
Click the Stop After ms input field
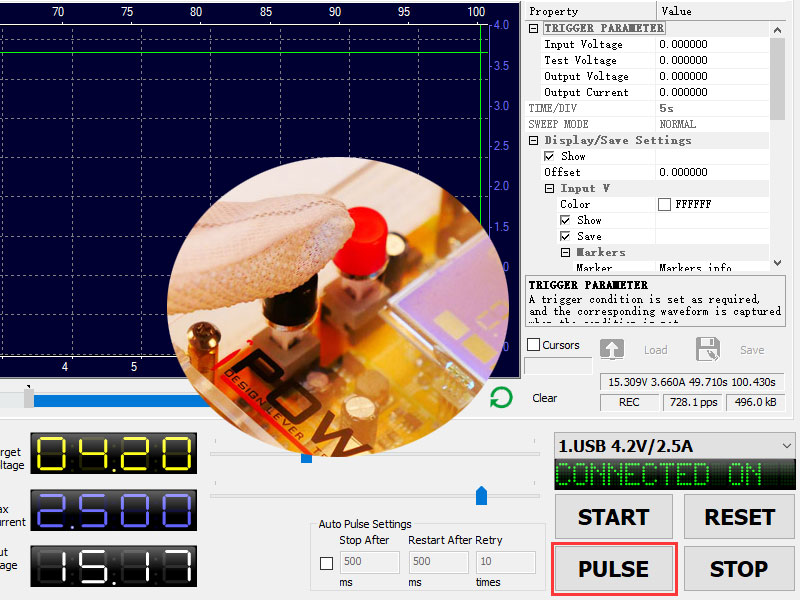(x=369, y=562)
